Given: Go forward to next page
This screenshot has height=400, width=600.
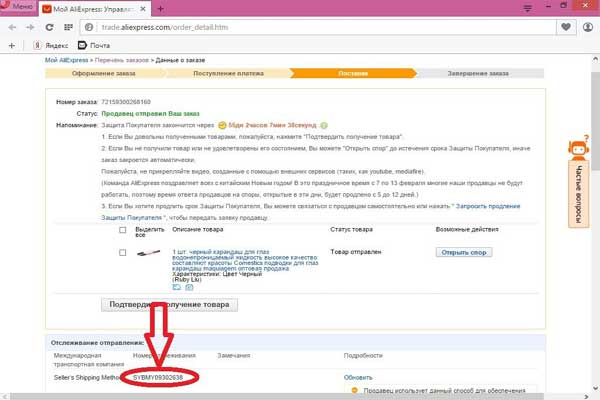Looking at the screenshot, I should (30, 27).
